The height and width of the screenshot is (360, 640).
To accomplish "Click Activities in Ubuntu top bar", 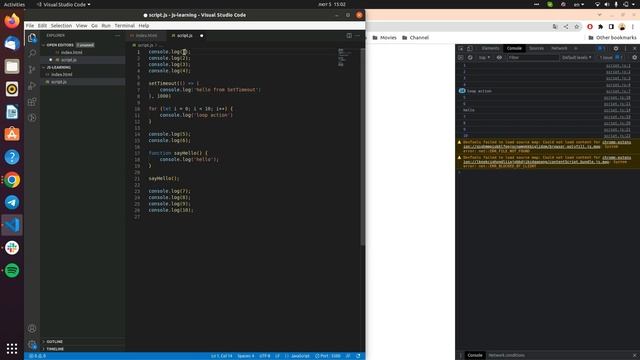I will click(x=14, y=4).
